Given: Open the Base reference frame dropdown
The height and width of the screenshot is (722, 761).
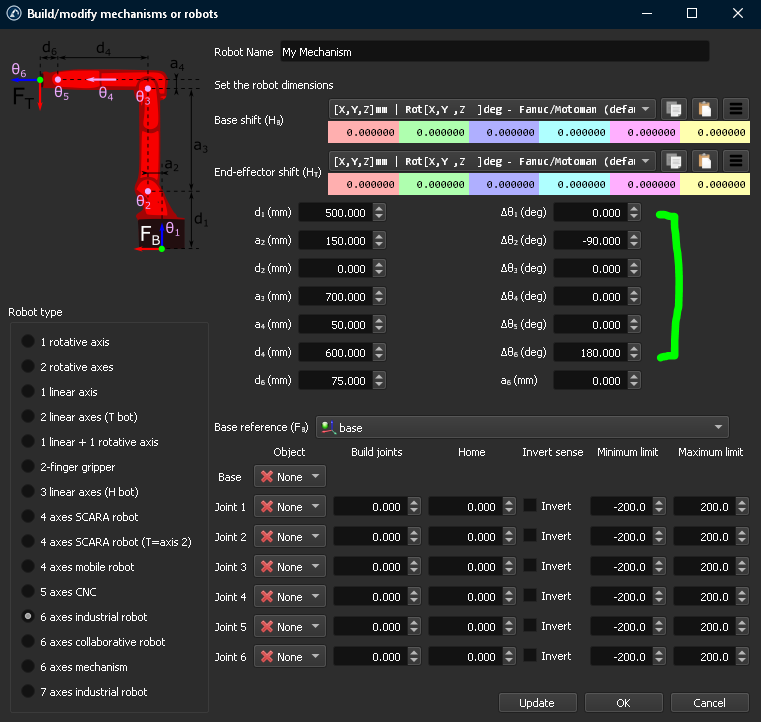Looking at the screenshot, I should pyautogui.click(x=522, y=428).
